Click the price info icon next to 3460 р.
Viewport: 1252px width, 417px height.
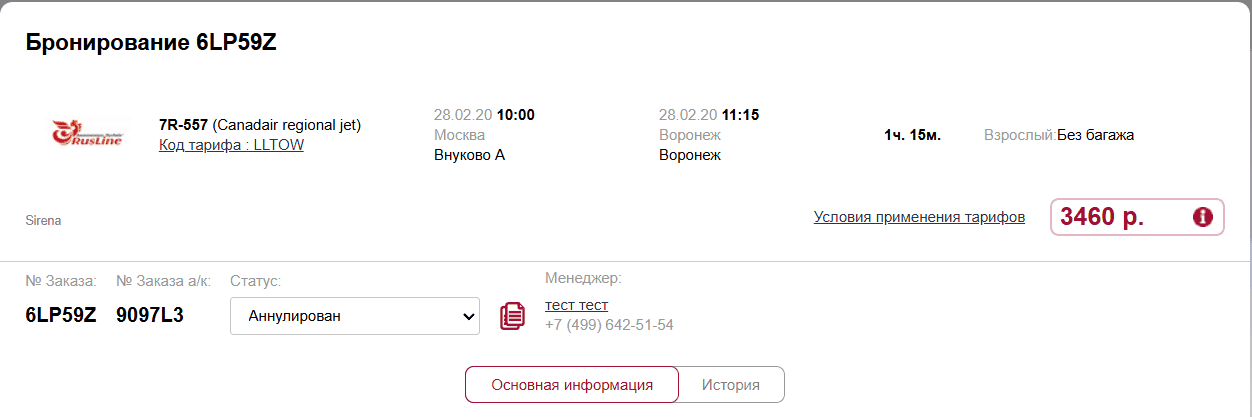(1203, 217)
